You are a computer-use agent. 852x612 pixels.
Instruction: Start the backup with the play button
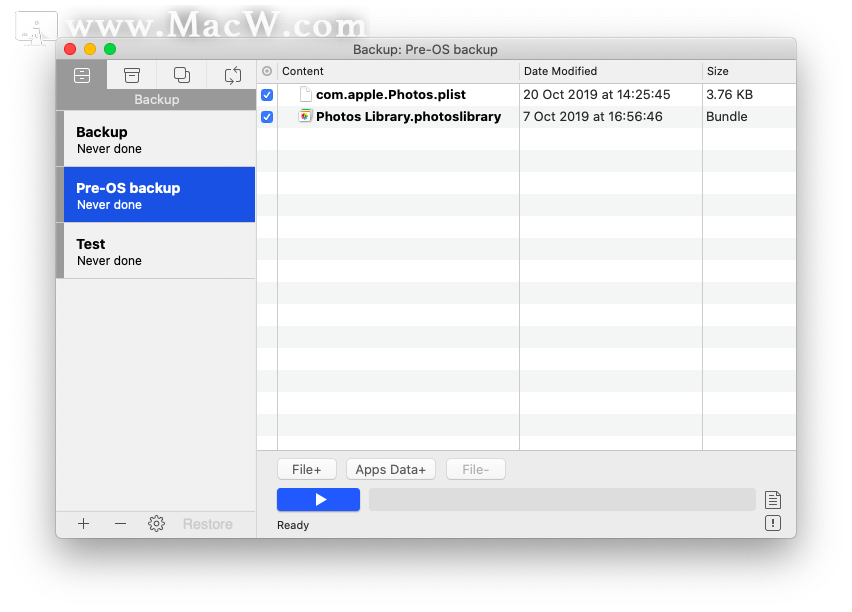318,499
